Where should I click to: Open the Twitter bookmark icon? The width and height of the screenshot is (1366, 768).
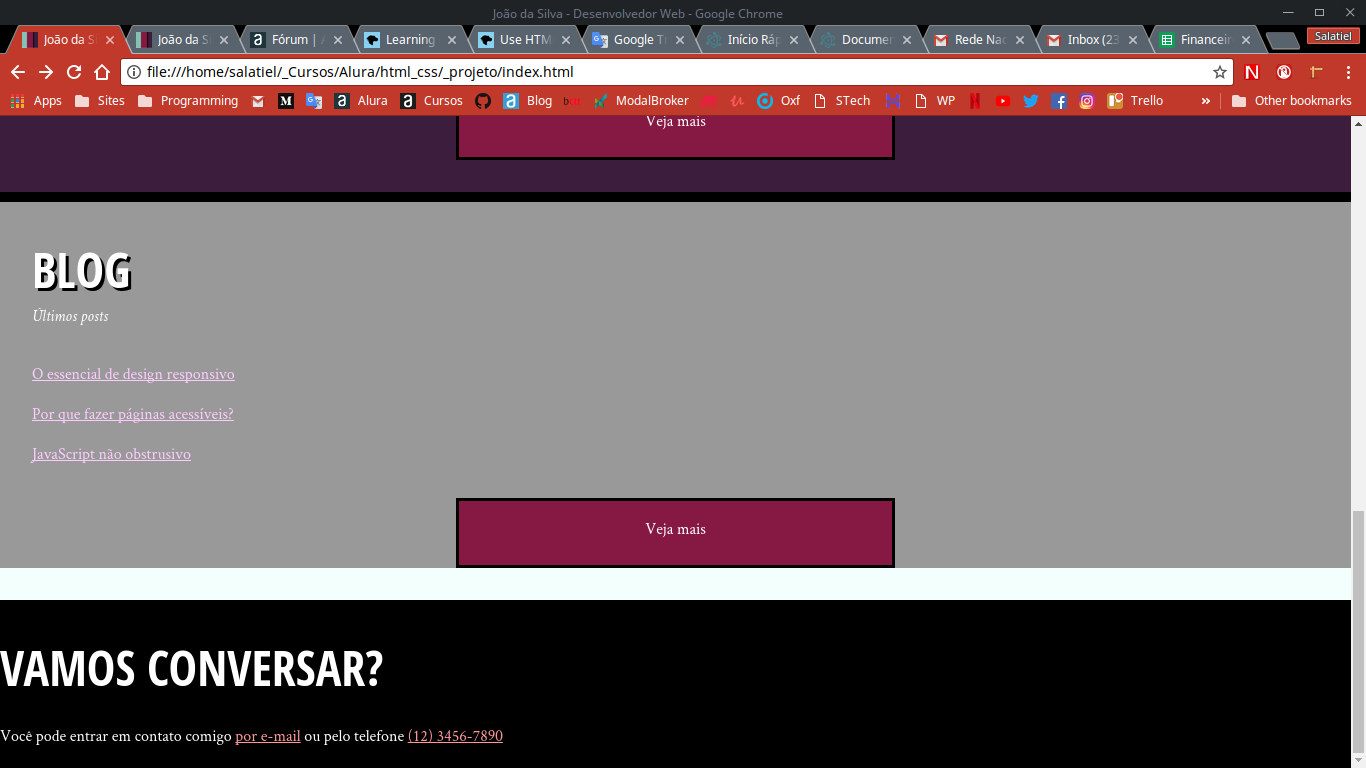(x=1030, y=101)
